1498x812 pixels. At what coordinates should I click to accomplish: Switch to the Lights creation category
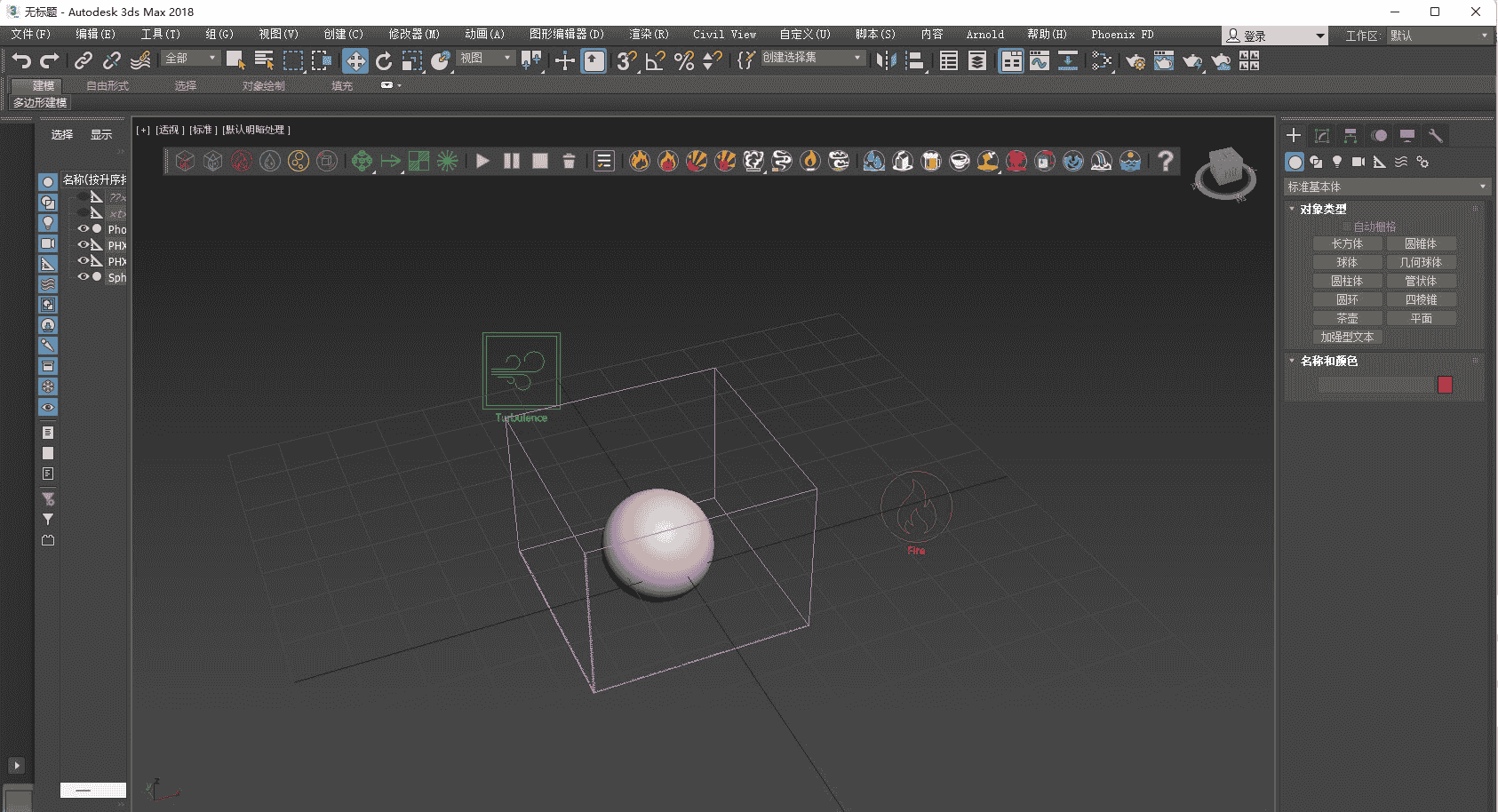coord(1337,163)
